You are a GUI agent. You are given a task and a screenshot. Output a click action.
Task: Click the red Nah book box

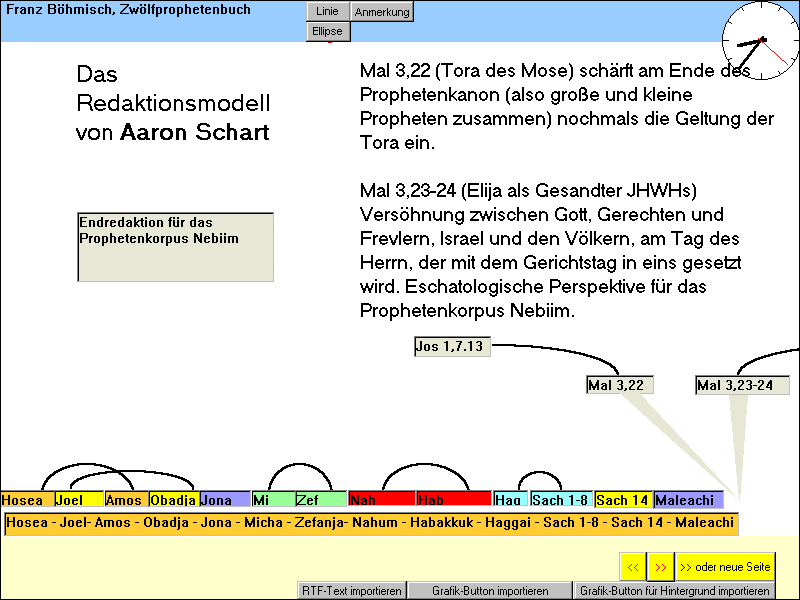coord(382,499)
